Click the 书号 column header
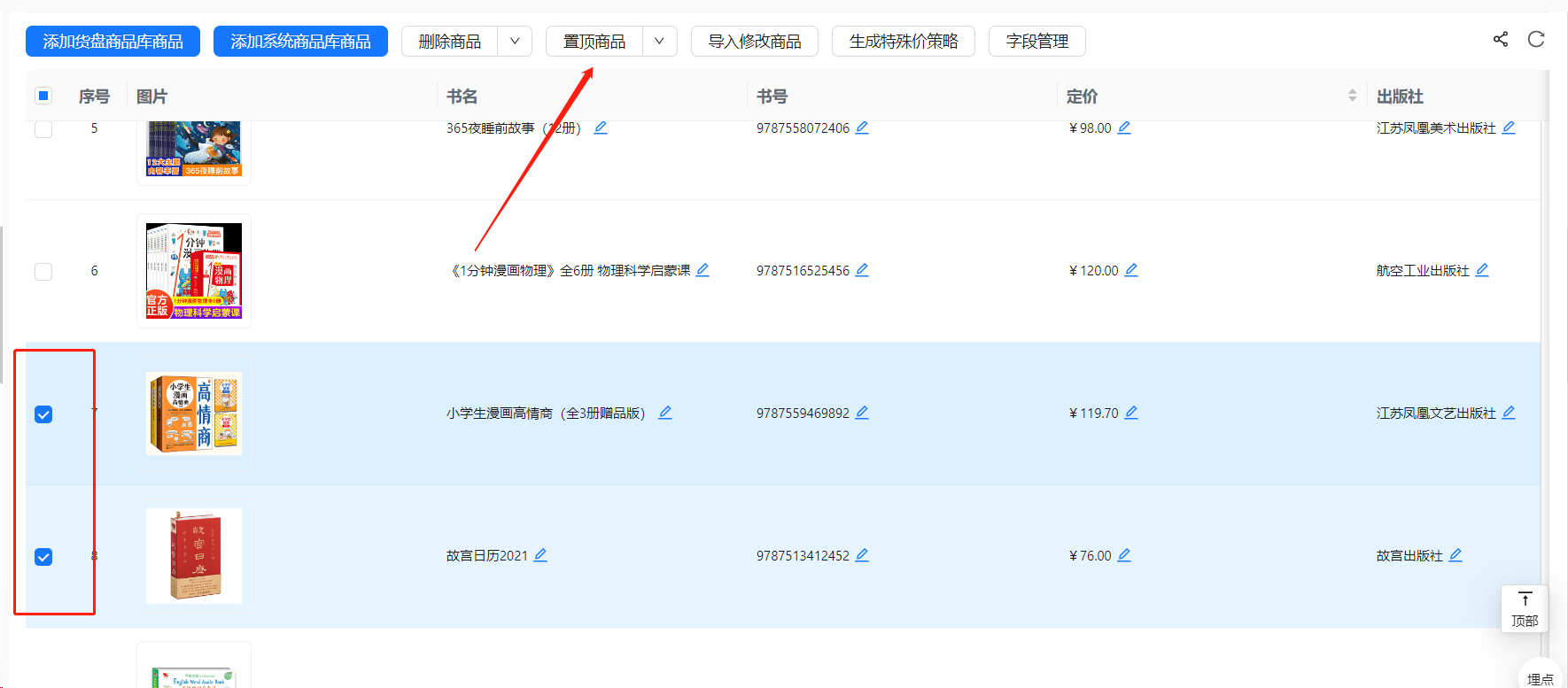This screenshot has width=1568, height=688. pyautogui.click(x=772, y=96)
